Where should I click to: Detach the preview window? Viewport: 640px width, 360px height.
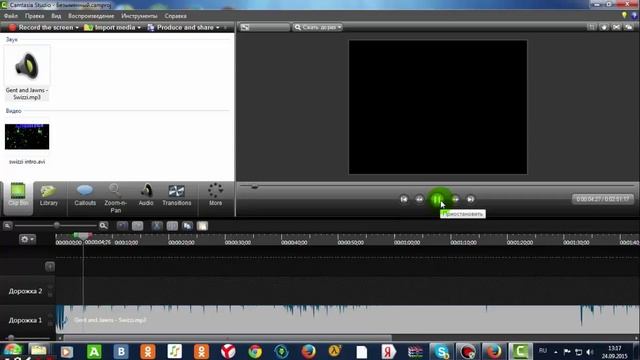pyautogui.click(x=629, y=27)
